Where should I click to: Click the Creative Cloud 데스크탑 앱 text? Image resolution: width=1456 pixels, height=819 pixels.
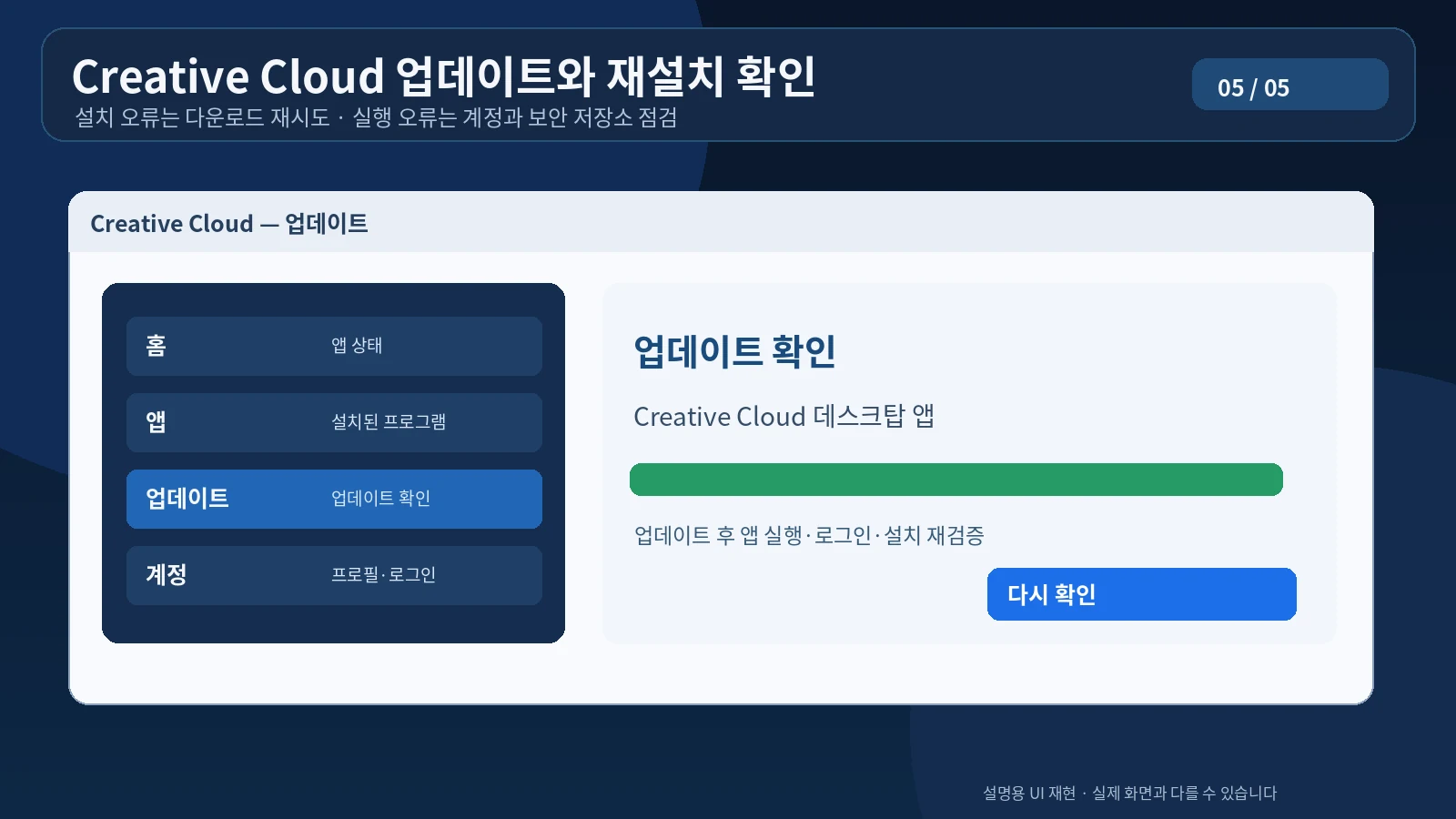click(784, 416)
